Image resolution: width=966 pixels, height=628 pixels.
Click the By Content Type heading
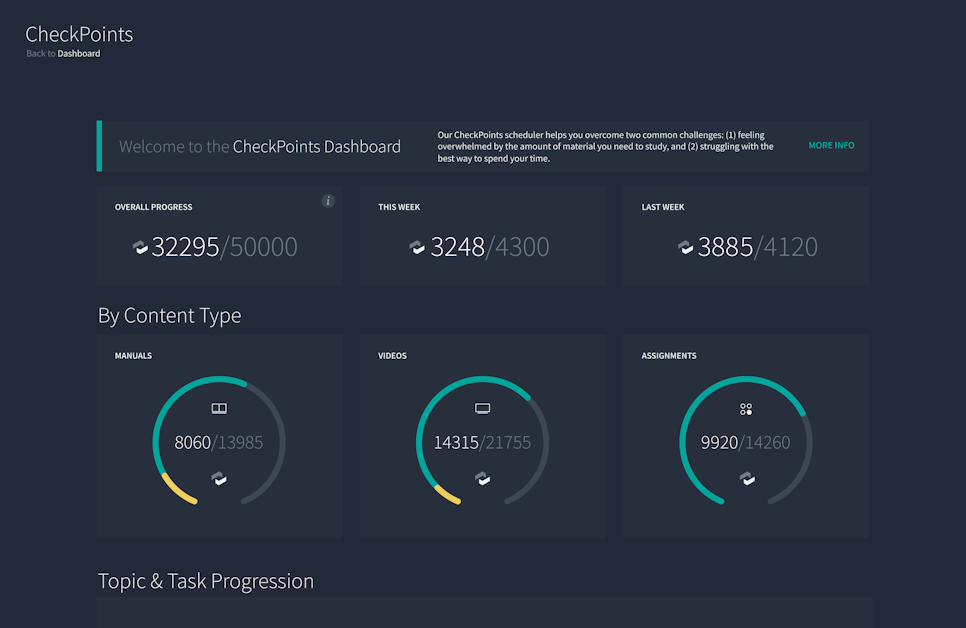tap(169, 315)
